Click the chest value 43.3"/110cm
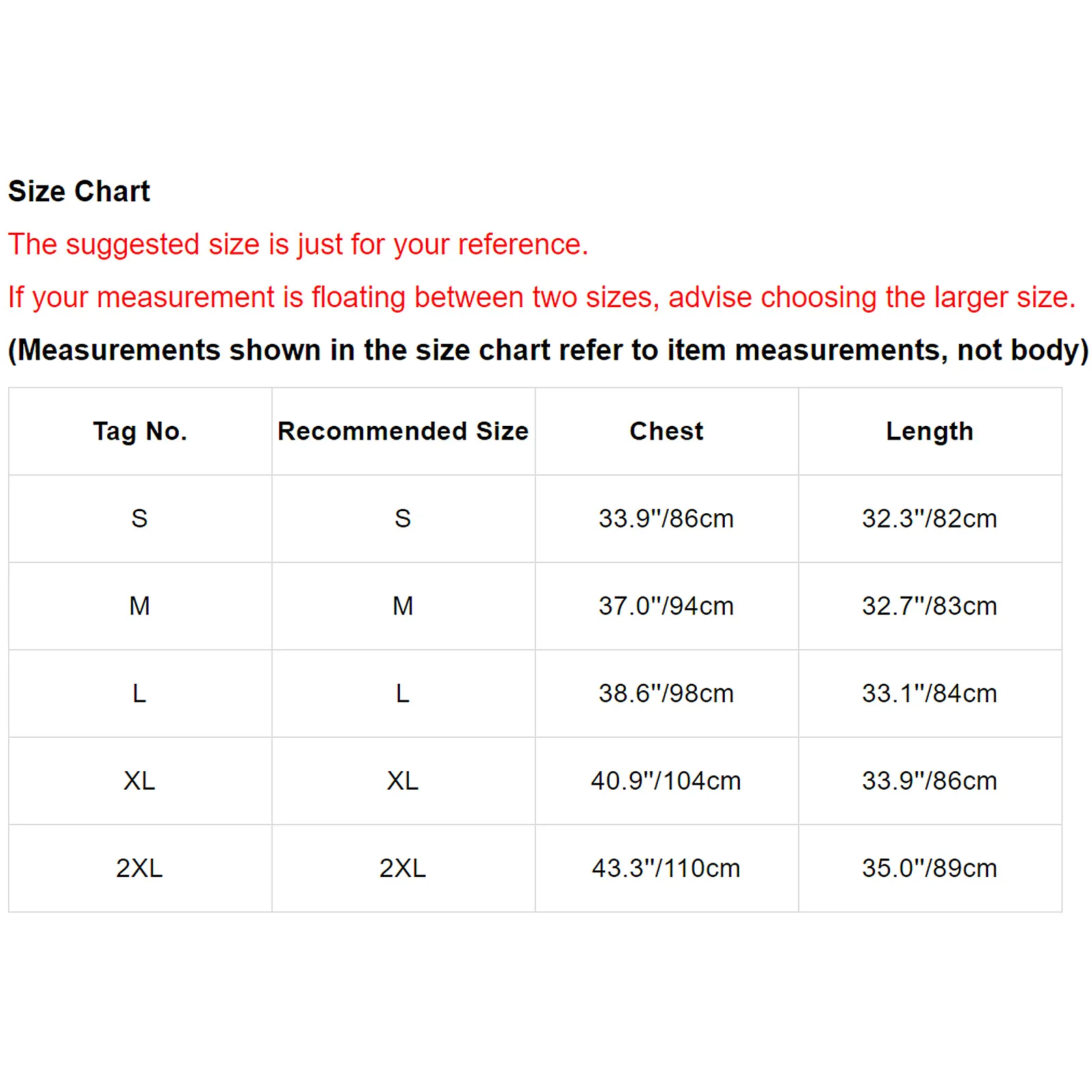This screenshot has height=1092, width=1092. click(x=666, y=868)
